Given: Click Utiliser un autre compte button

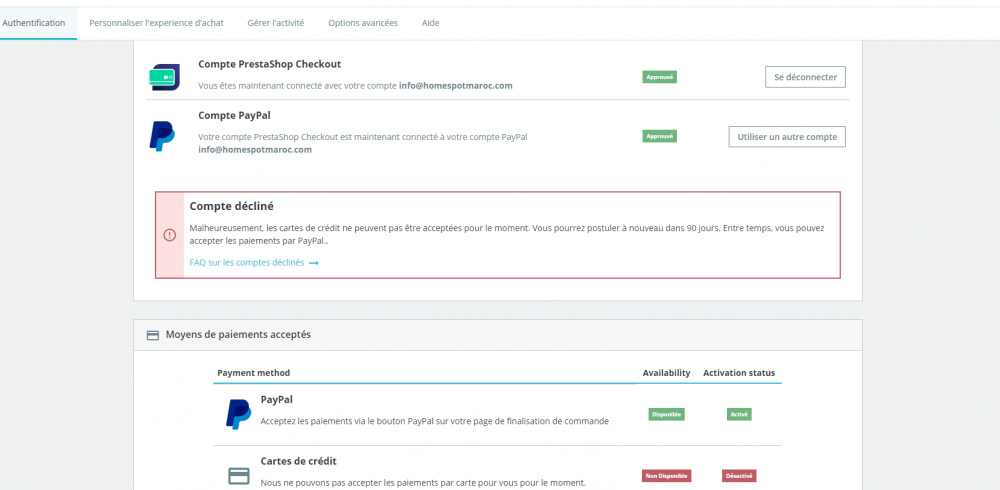Looking at the screenshot, I should (787, 136).
